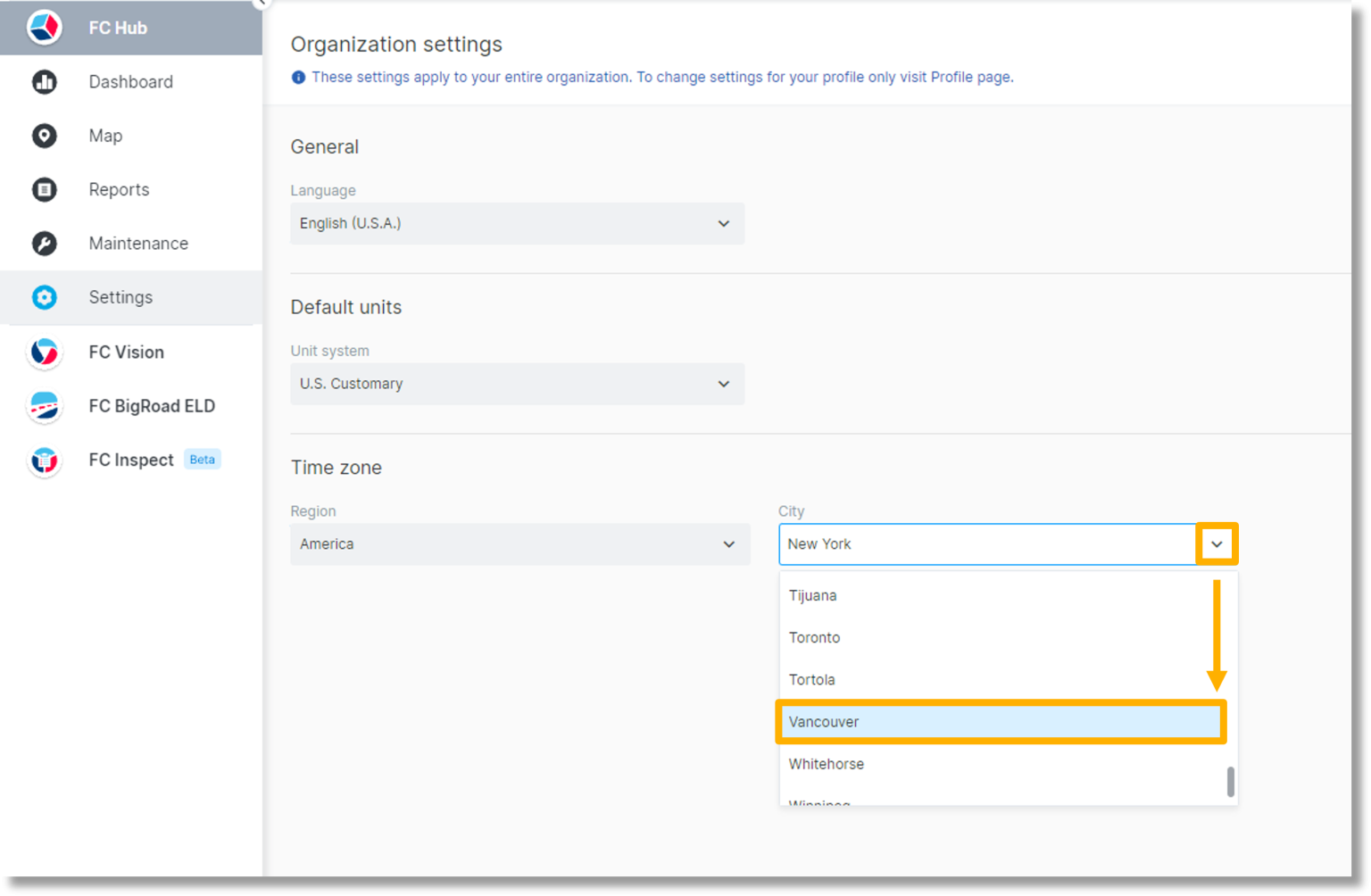Click the Organization settings heading
1371x896 pixels.
click(396, 45)
